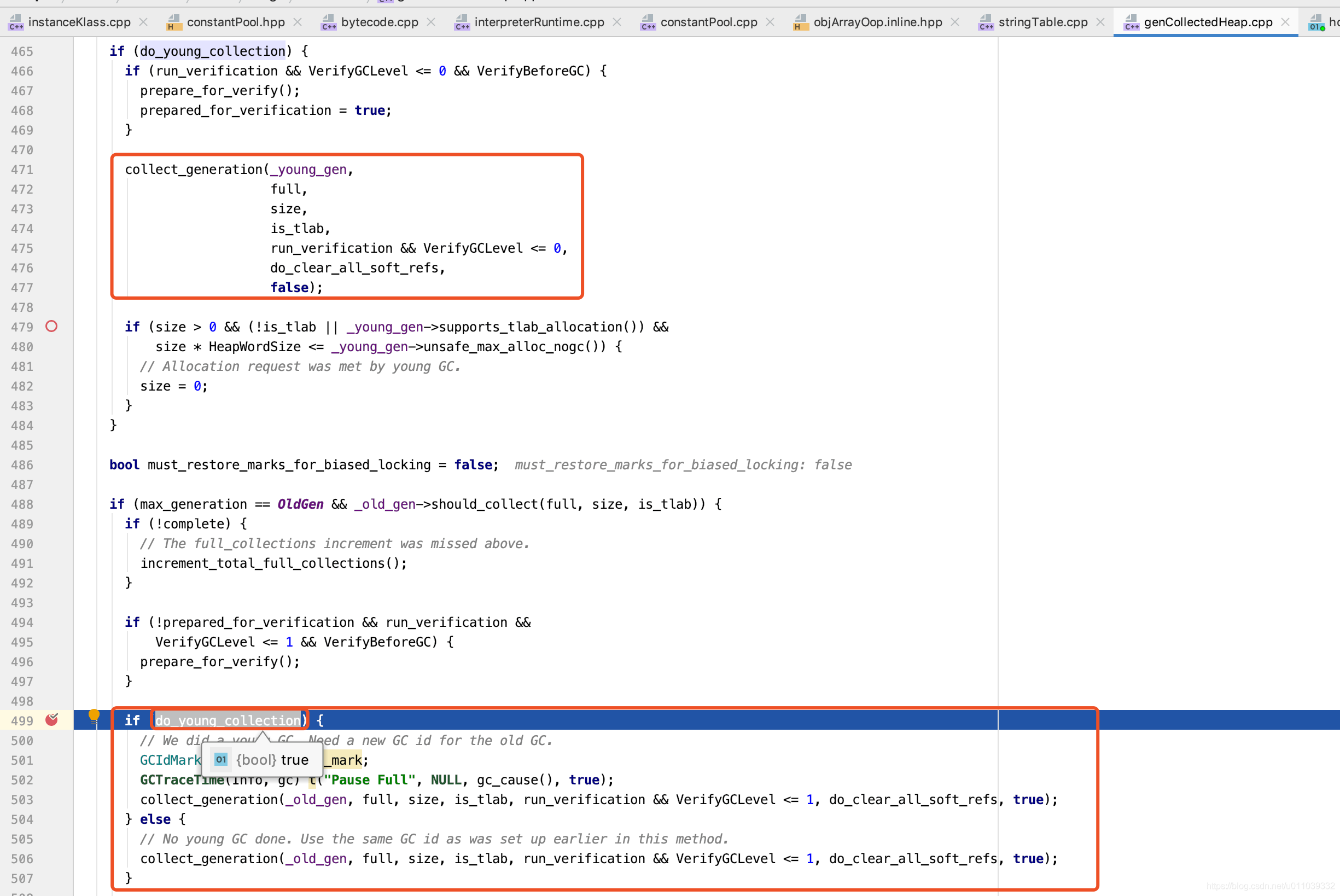
Task: Toggle the disabled breakpoint on line 479
Action: tap(51, 326)
